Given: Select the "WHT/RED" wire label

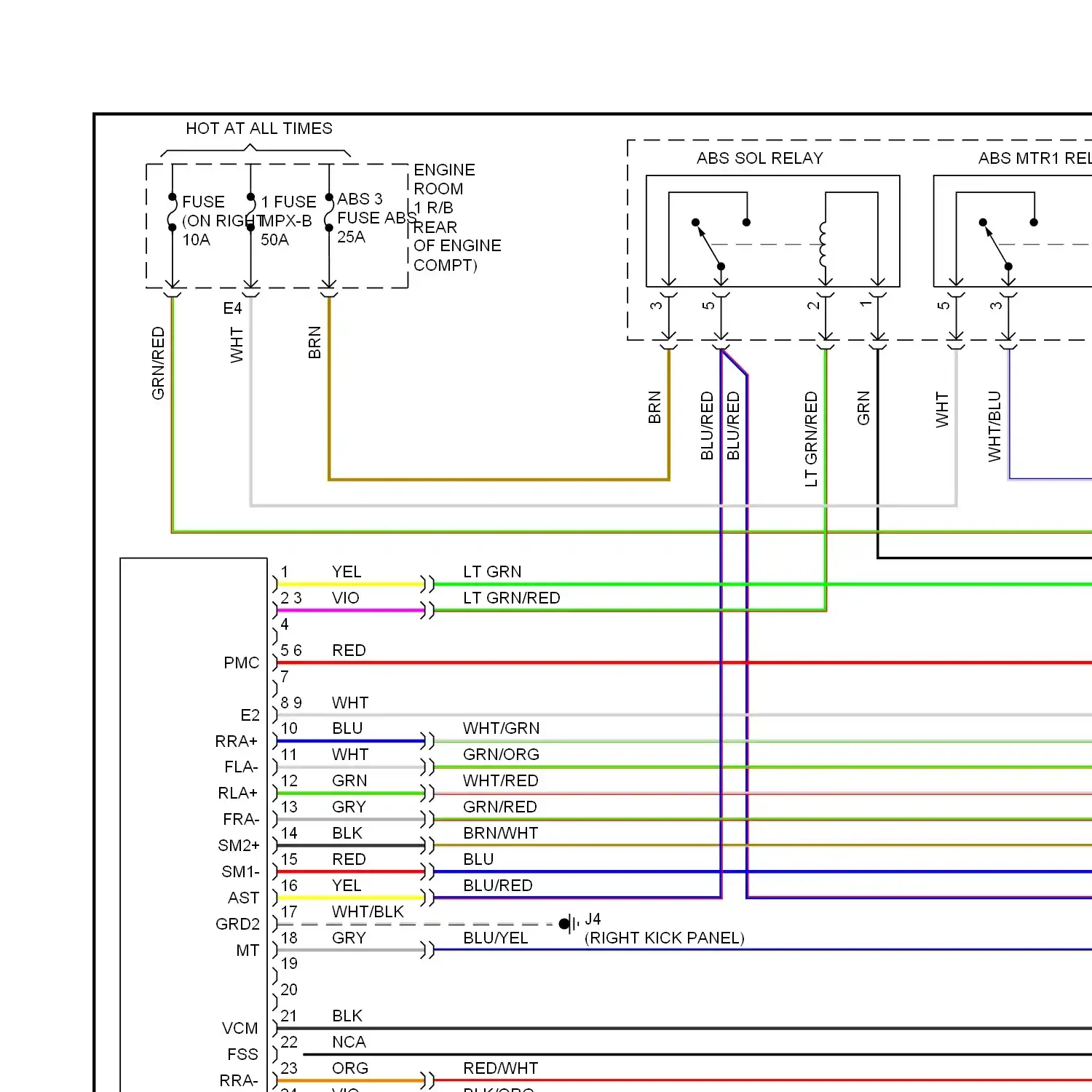Looking at the screenshot, I should tap(501, 781).
